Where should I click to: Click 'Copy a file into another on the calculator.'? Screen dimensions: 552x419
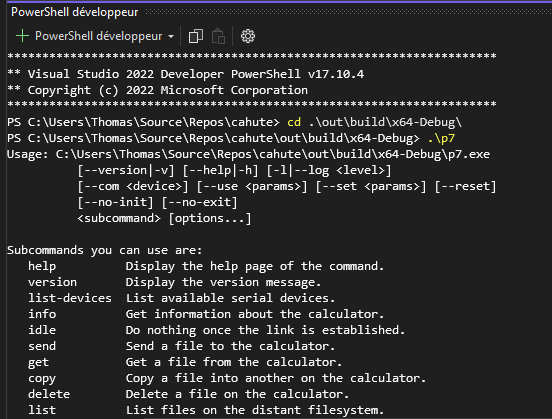pos(276,378)
